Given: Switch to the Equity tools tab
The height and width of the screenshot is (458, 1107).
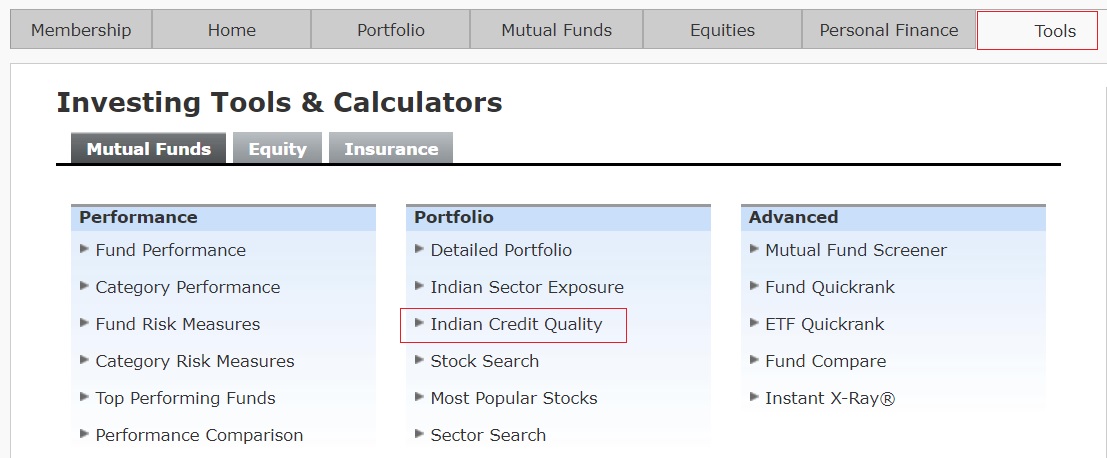Looking at the screenshot, I should (x=277, y=149).
